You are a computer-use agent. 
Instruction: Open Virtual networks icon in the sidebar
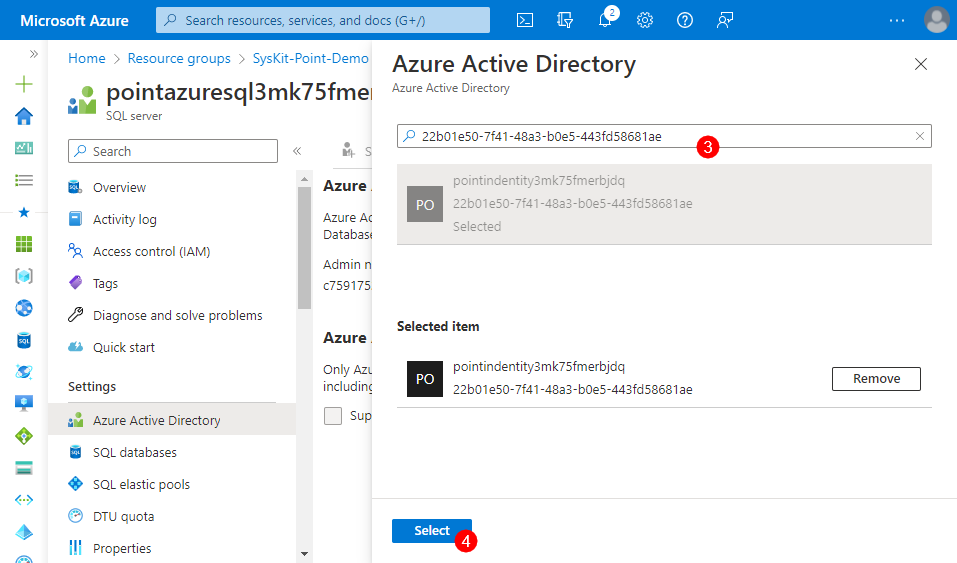24,500
